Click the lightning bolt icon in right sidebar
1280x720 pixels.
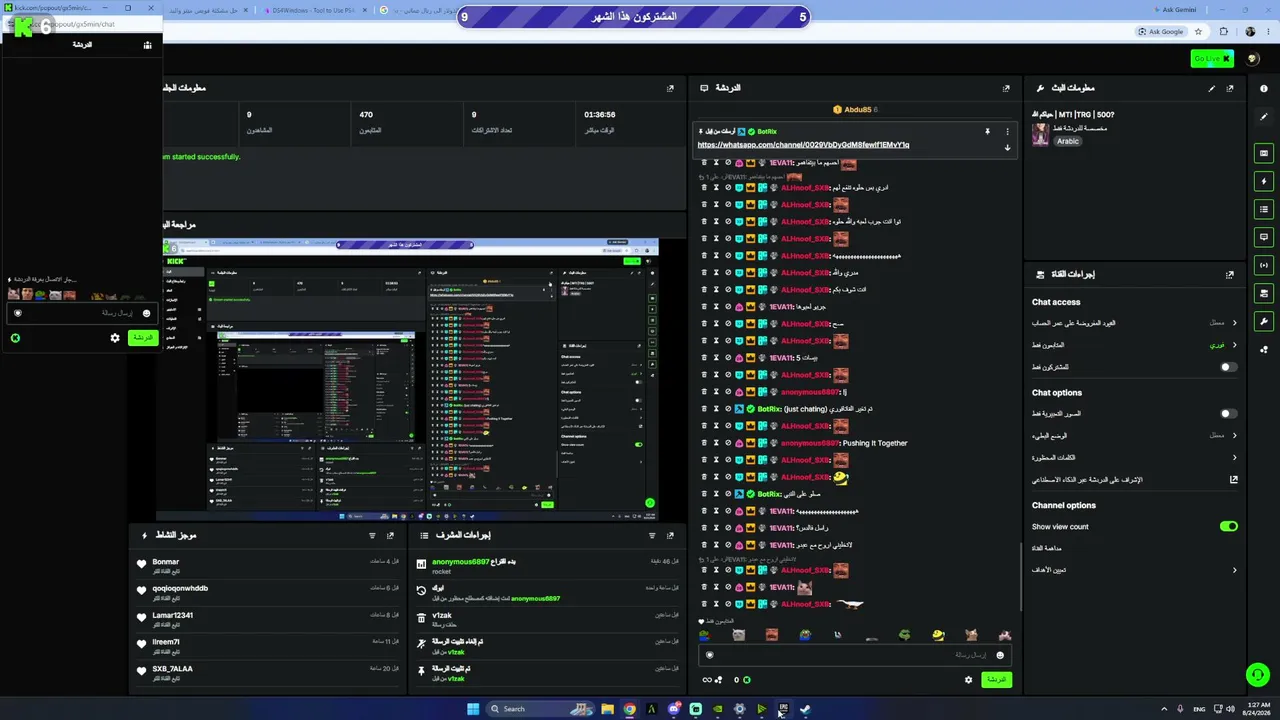point(1264,181)
